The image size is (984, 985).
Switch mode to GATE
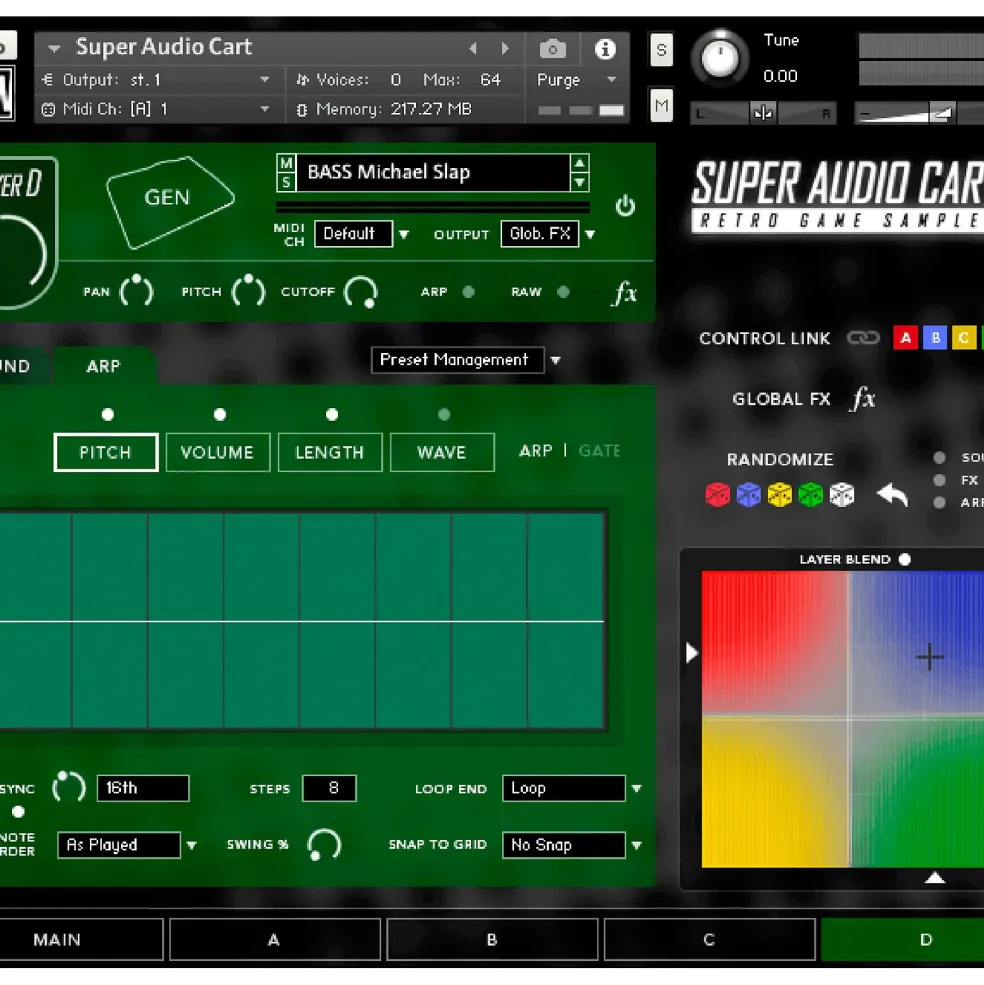point(599,451)
